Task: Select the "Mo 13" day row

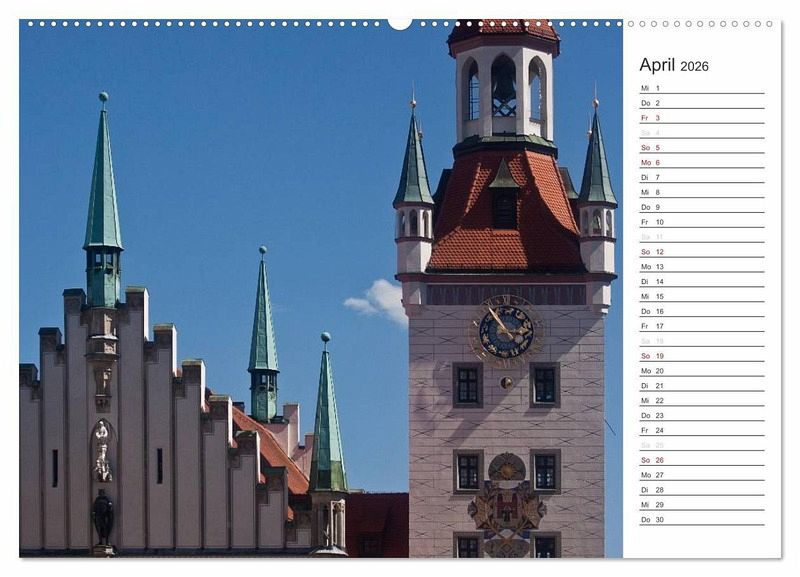Action: click(x=702, y=266)
